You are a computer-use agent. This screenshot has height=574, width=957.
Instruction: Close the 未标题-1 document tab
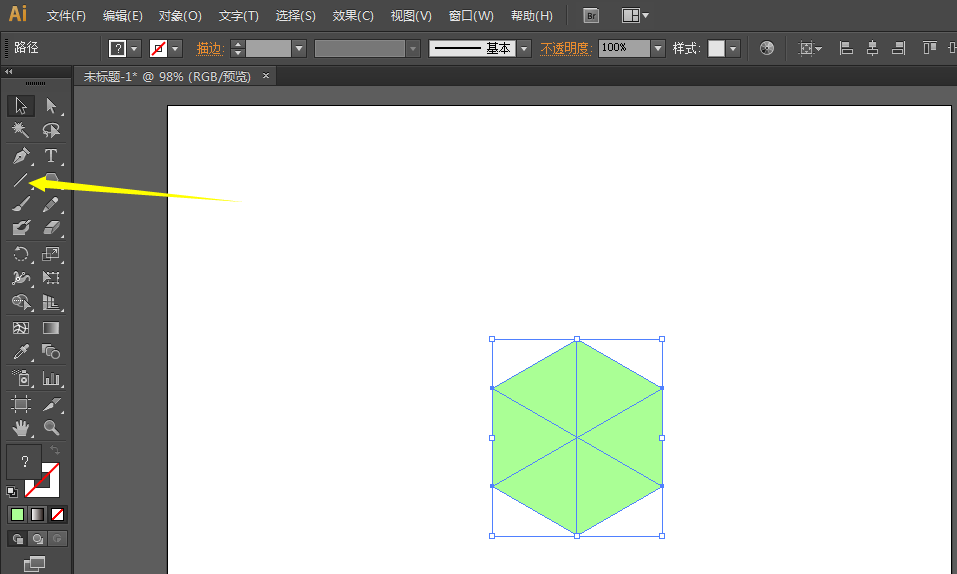266,76
